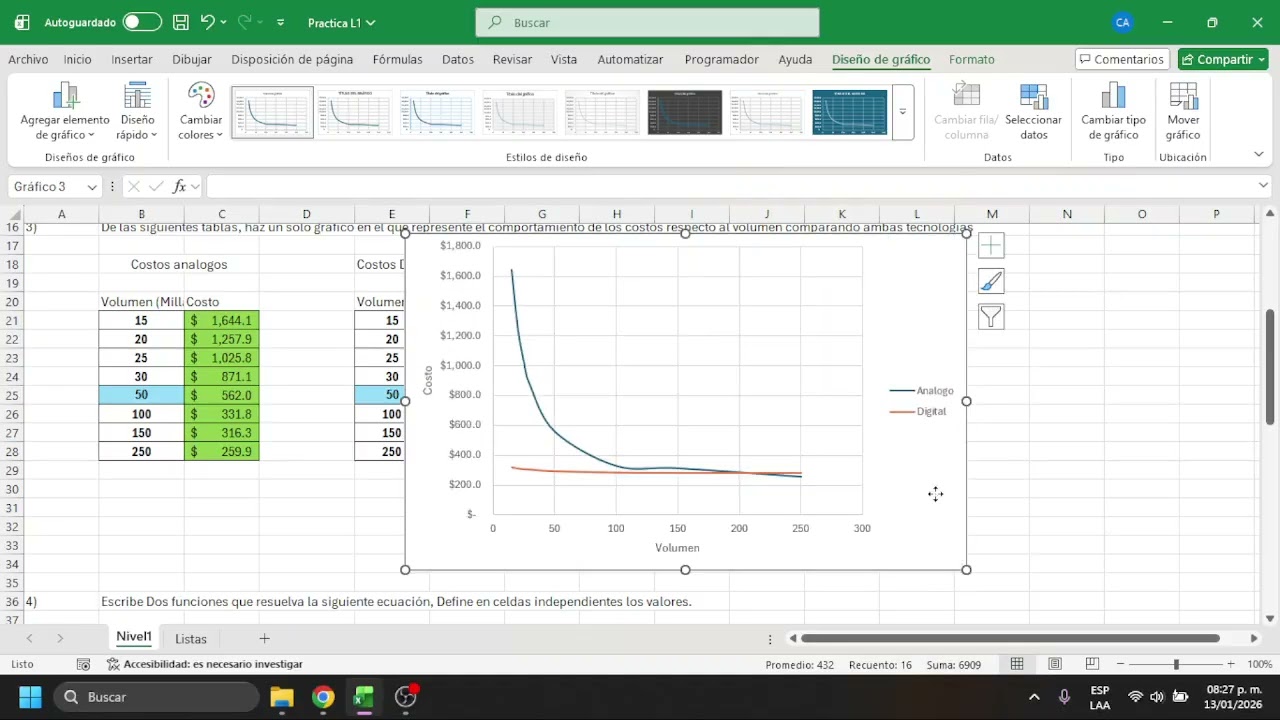Click Mover gráfico icon
Screen dimensions: 1280x720
point(1183,111)
